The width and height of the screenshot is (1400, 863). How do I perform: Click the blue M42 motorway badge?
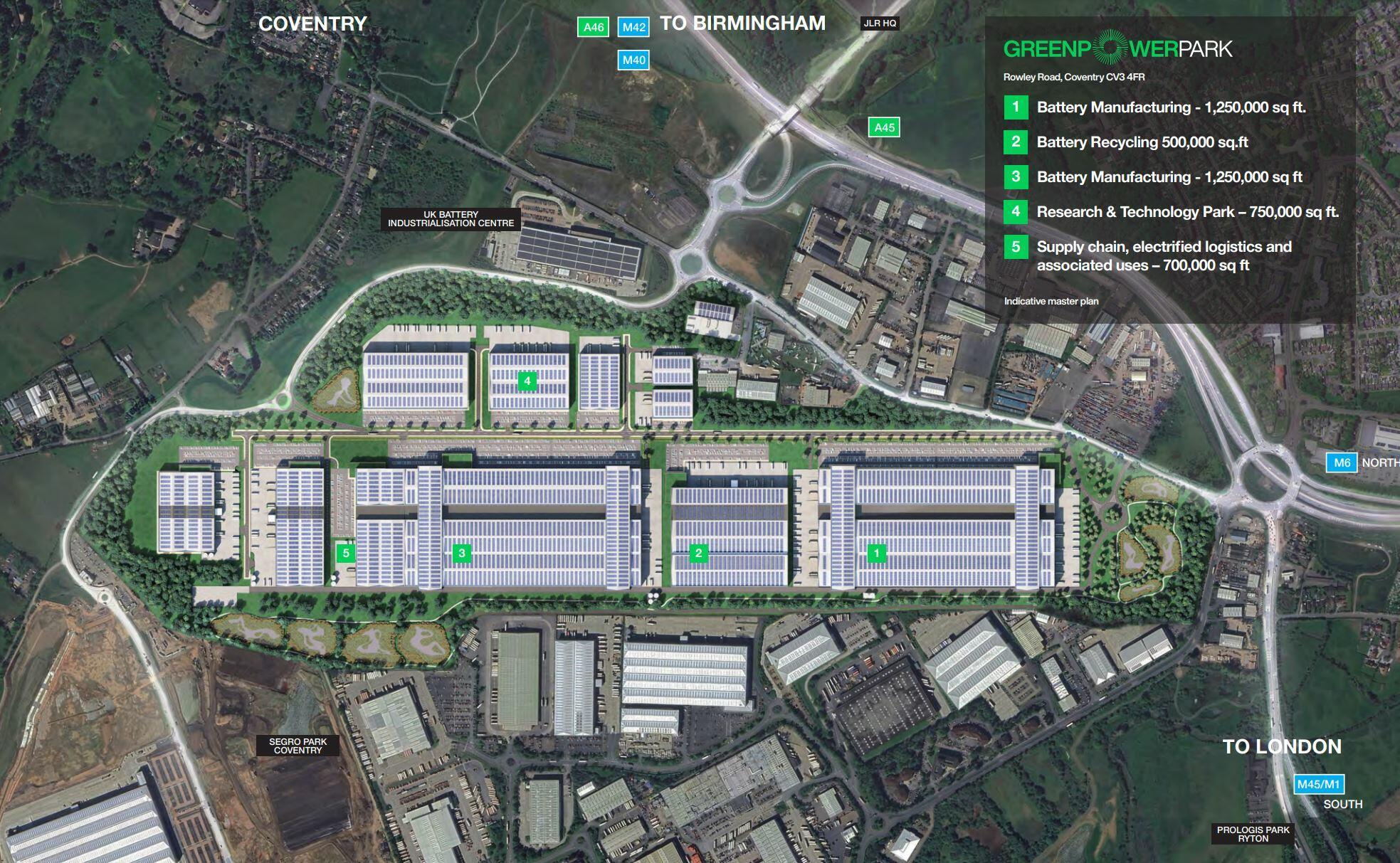[633, 27]
